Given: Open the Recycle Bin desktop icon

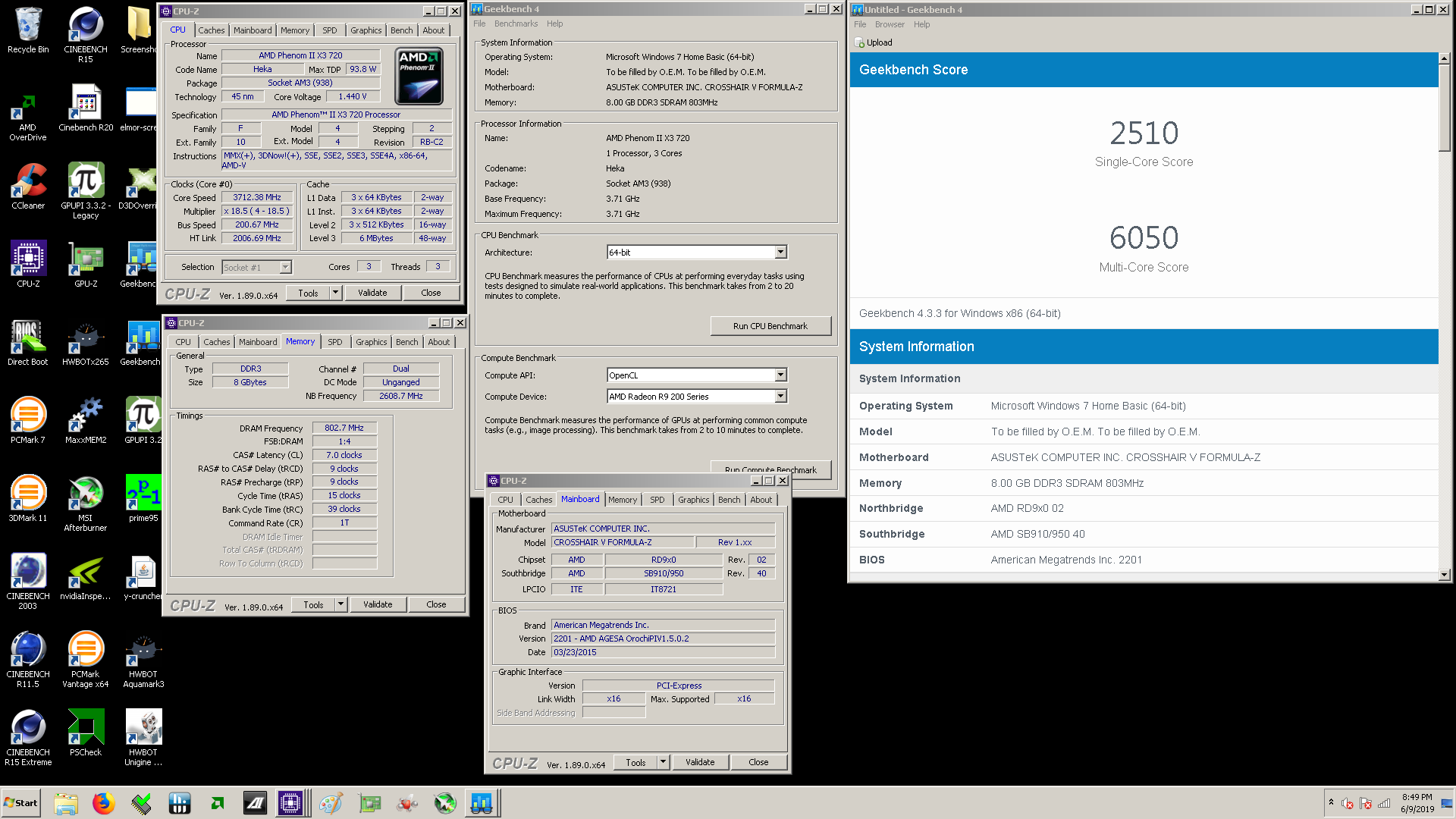Looking at the screenshot, I should click(x=28, y=30).
